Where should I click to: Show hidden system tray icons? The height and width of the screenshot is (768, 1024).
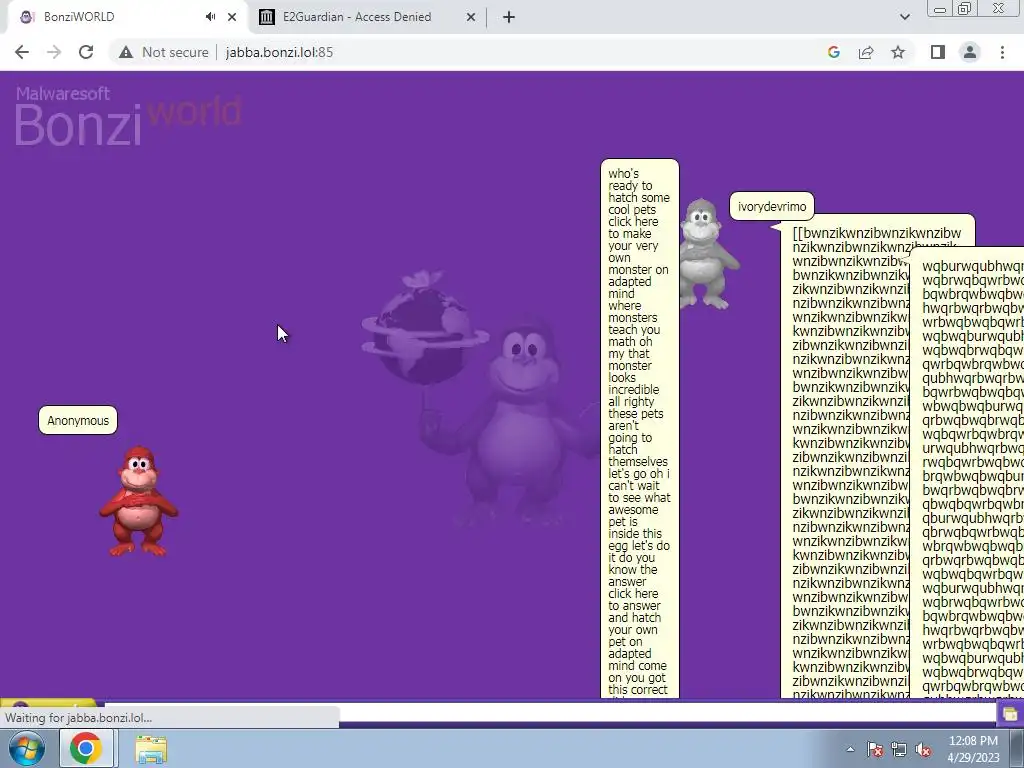[x=850, y=749]
